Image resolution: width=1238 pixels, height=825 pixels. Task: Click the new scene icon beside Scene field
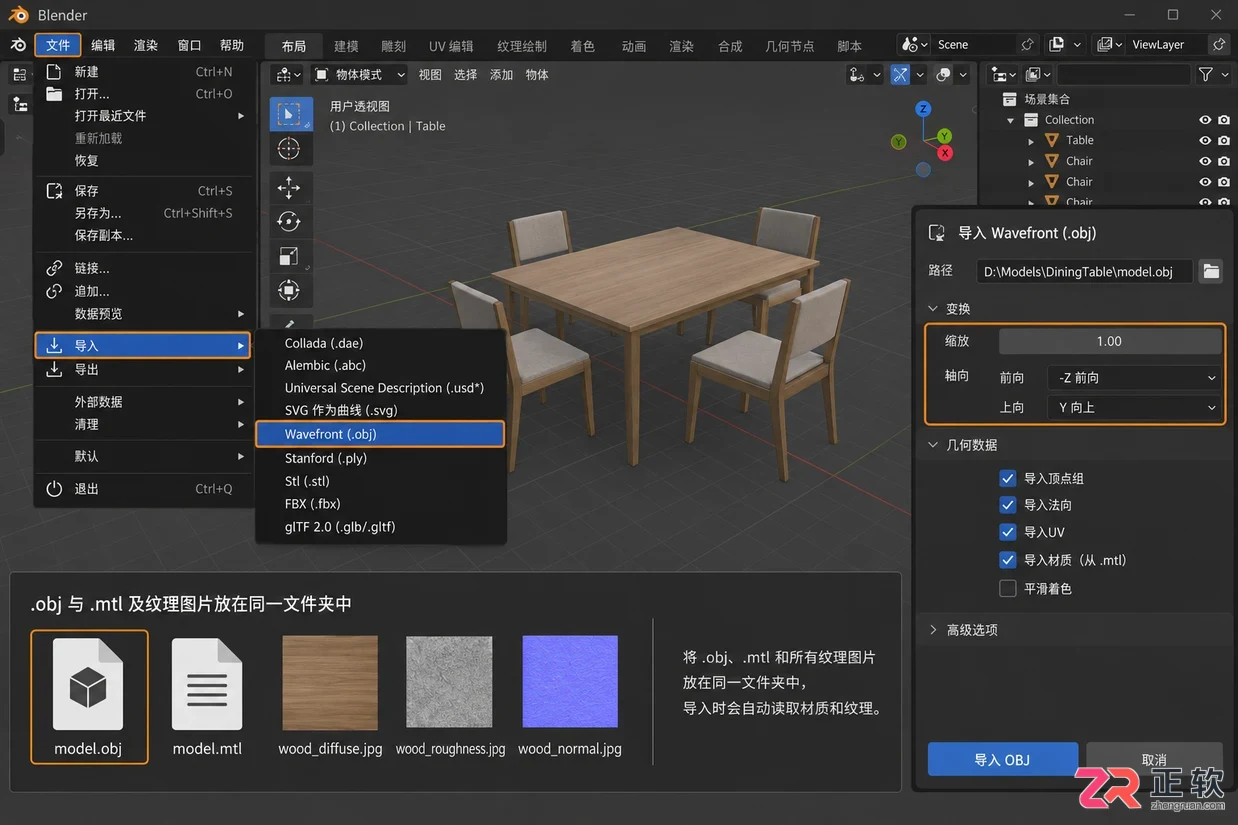1057,45
